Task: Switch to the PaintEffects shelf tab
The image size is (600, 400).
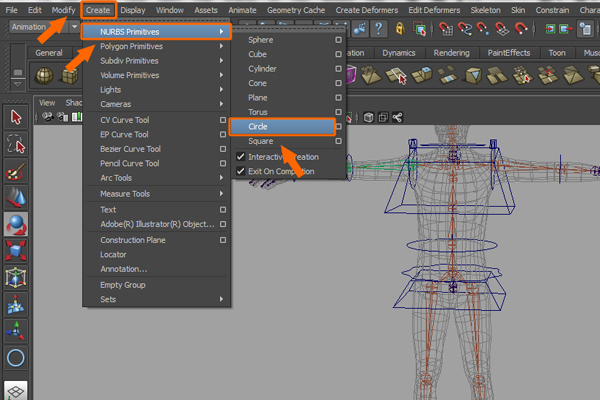Action: tap(509, 53)
